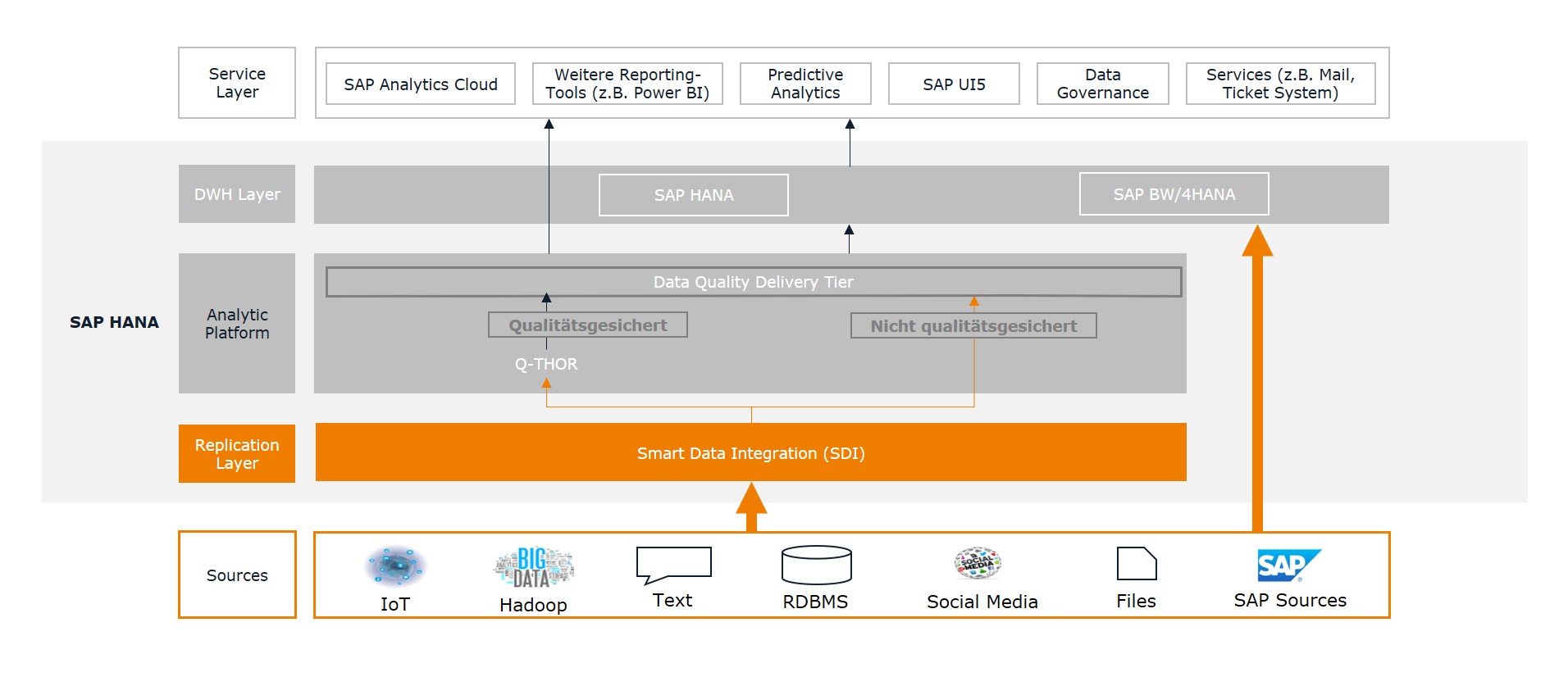Viewport: 1568px width, 677px height.
Task: Click the Social Media globe icon
Action: click(x=978, y=563)
